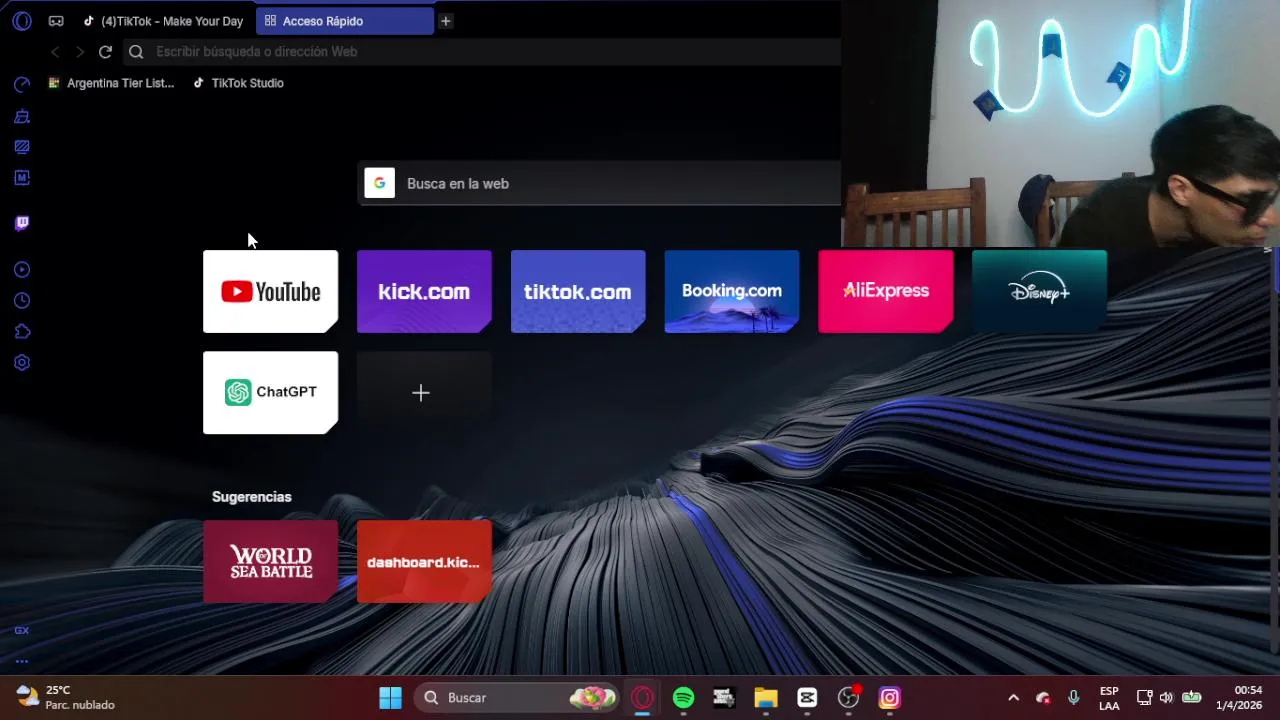The width and height of the screenshot is (1280, 720).
Task: Open Settings gear in sidebar
Action: 22,363
